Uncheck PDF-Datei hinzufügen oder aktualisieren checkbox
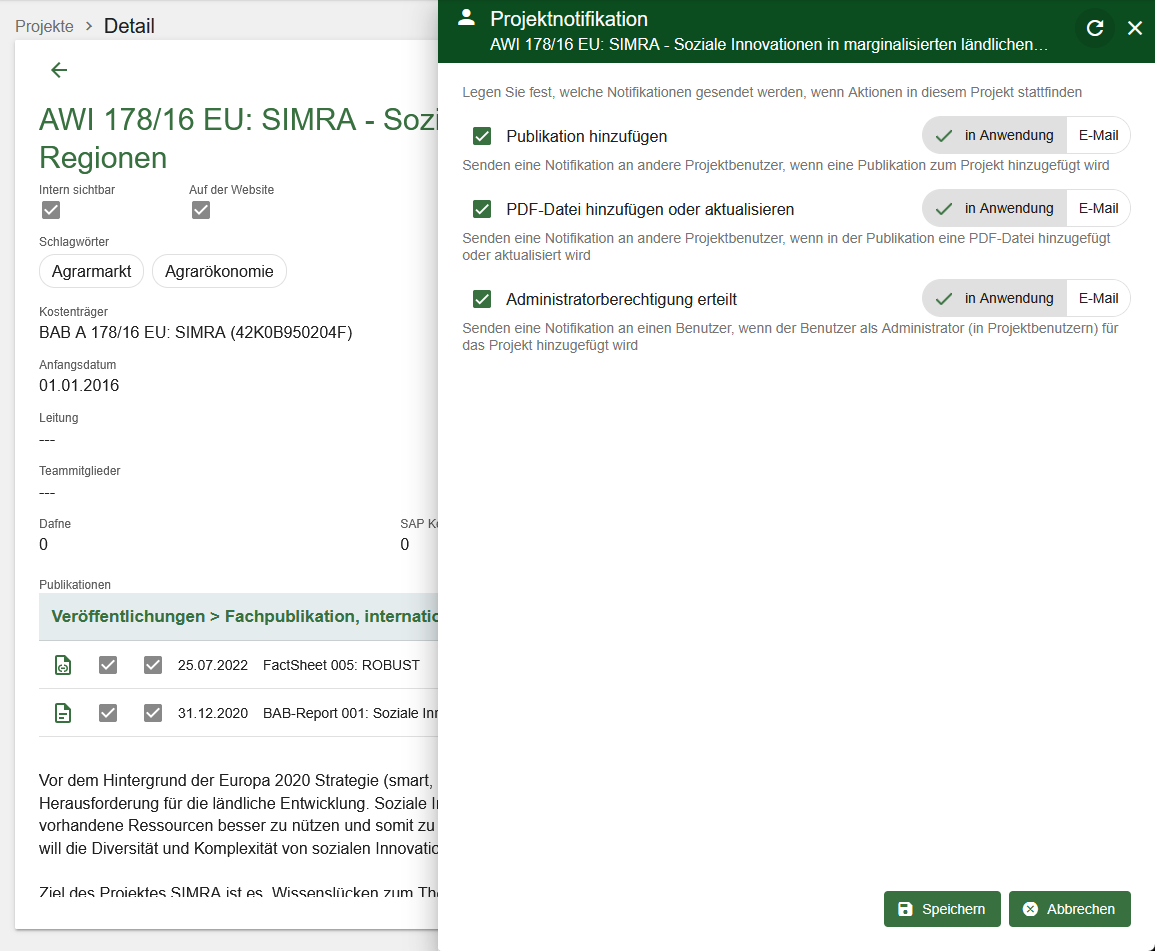 (x=482, y=209)
